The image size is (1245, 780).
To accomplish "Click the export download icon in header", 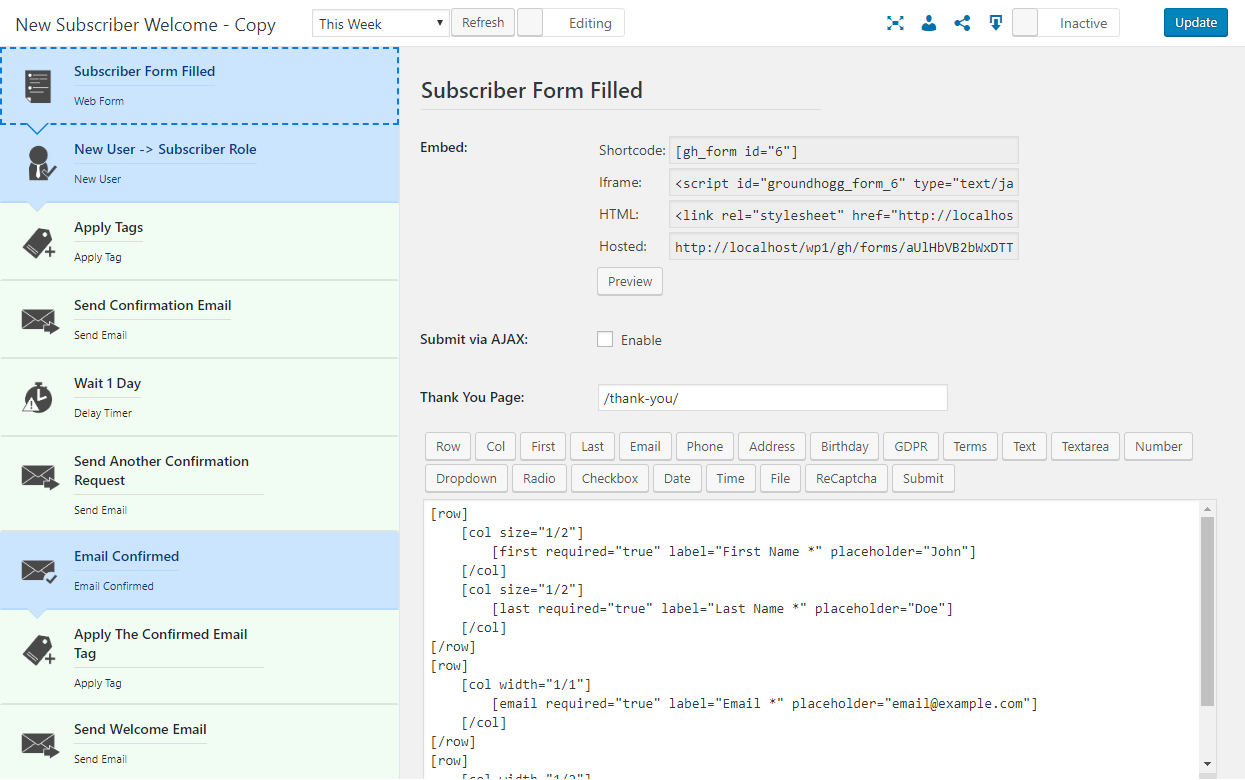I will 995,23.
